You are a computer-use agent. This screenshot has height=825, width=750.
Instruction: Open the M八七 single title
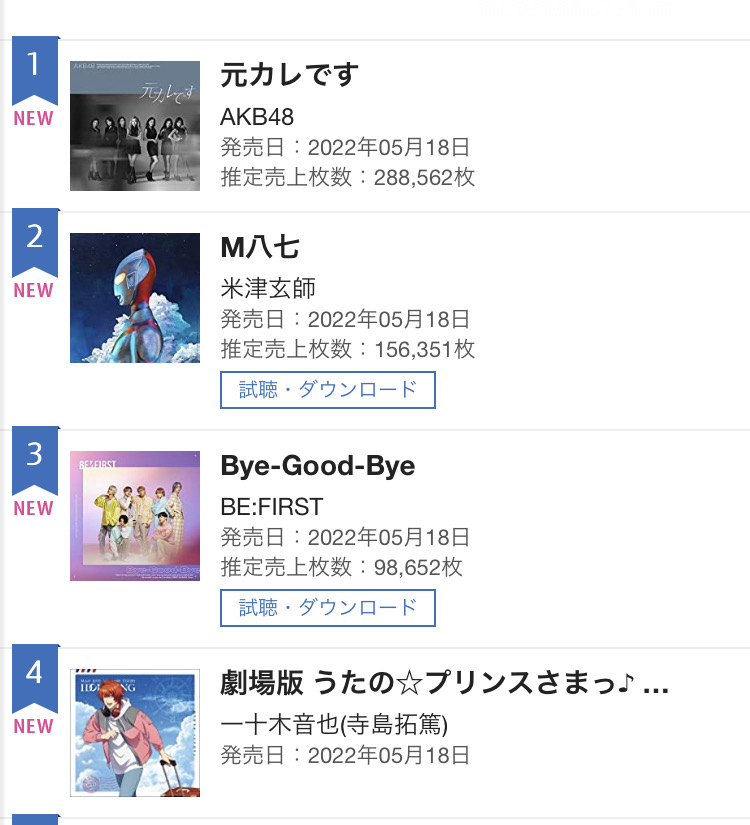260,247
